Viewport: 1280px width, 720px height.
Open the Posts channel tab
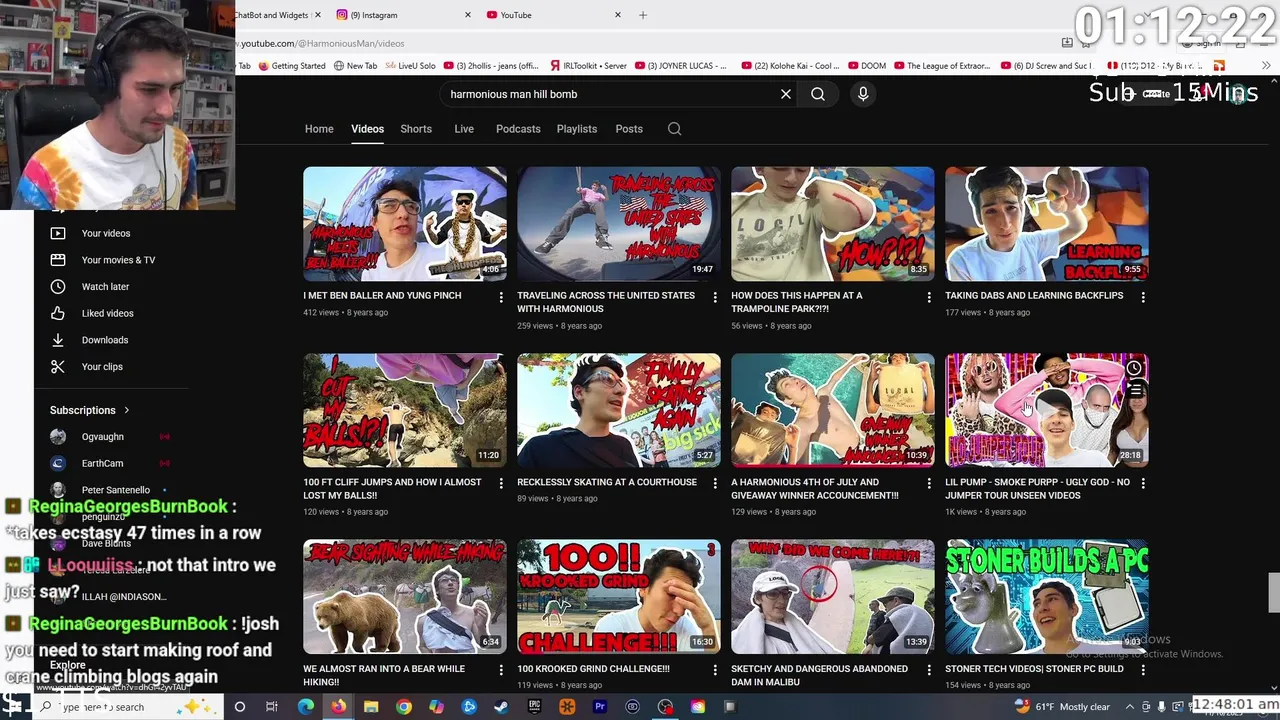629,129
